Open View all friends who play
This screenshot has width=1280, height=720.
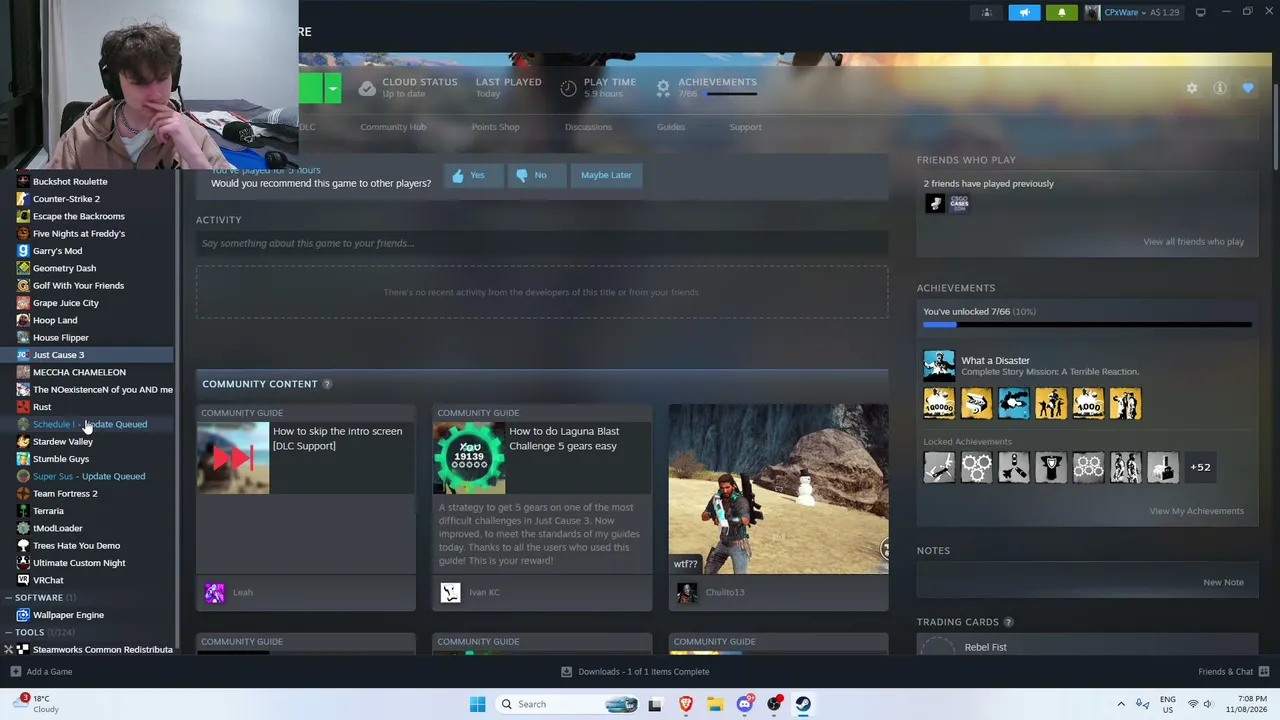coord(1193,242)
